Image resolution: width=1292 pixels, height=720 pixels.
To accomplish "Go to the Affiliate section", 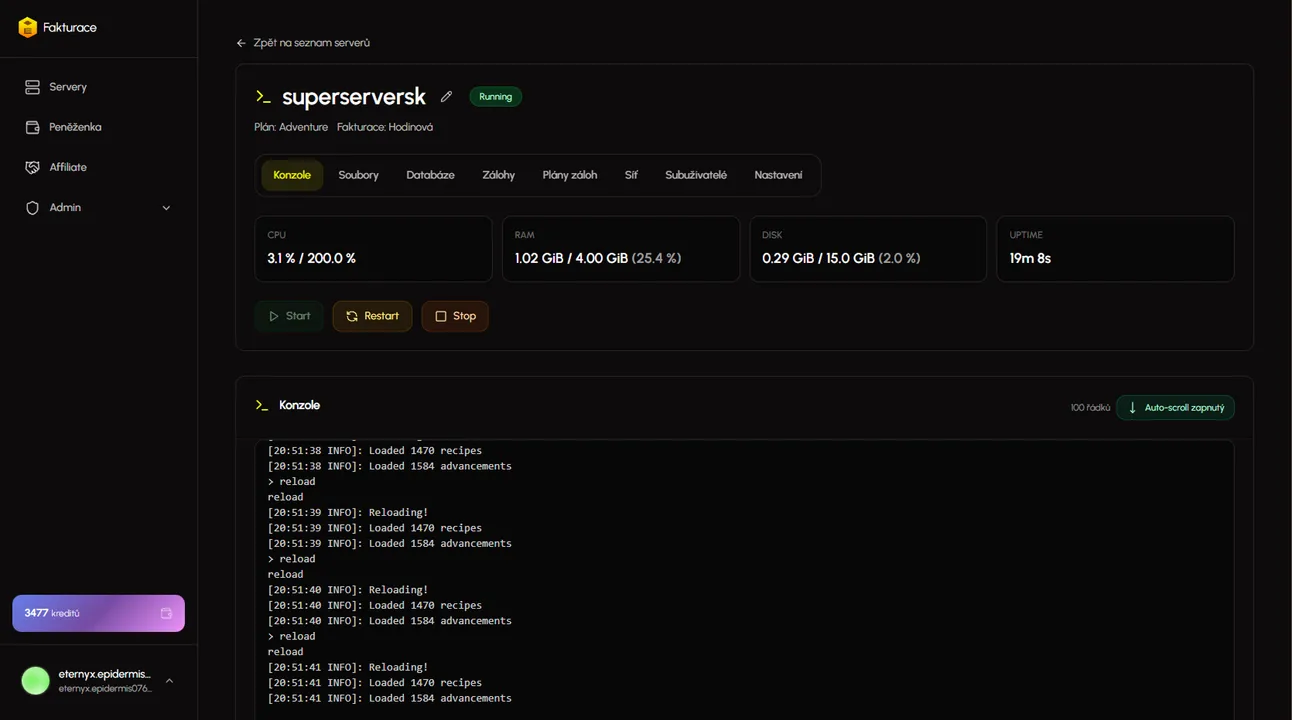I will pos(67,167).
